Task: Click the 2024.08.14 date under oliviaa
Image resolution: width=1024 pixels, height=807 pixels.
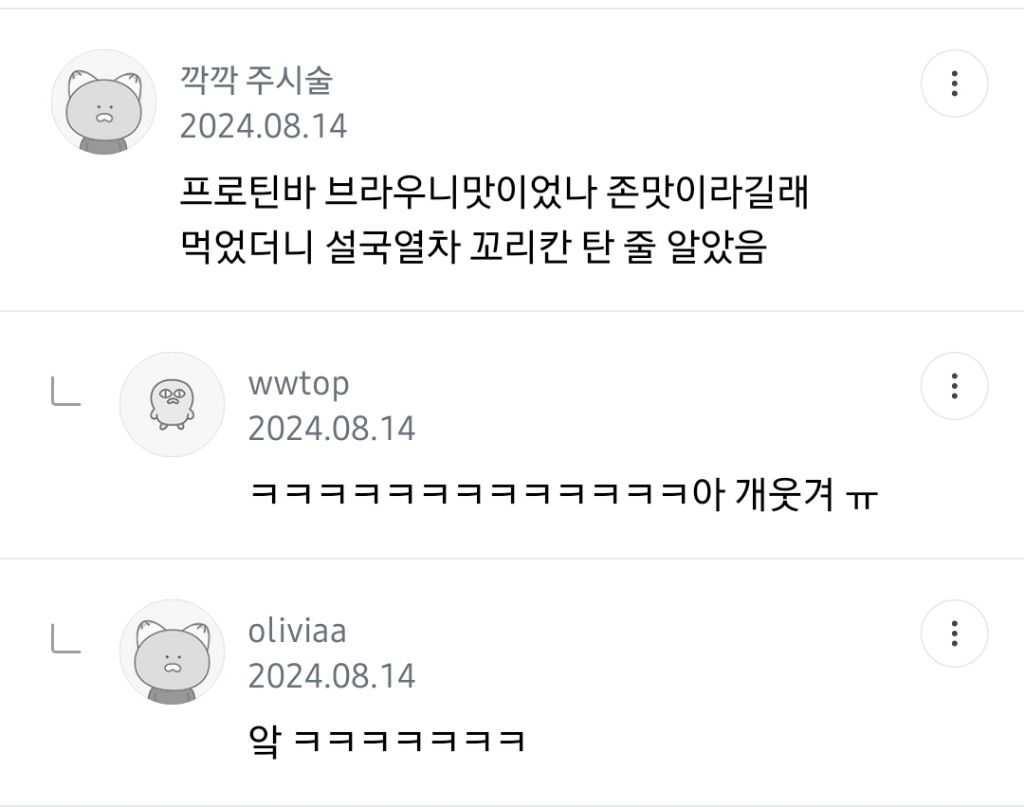Action: pyautogui.click(x=331, y=676)
